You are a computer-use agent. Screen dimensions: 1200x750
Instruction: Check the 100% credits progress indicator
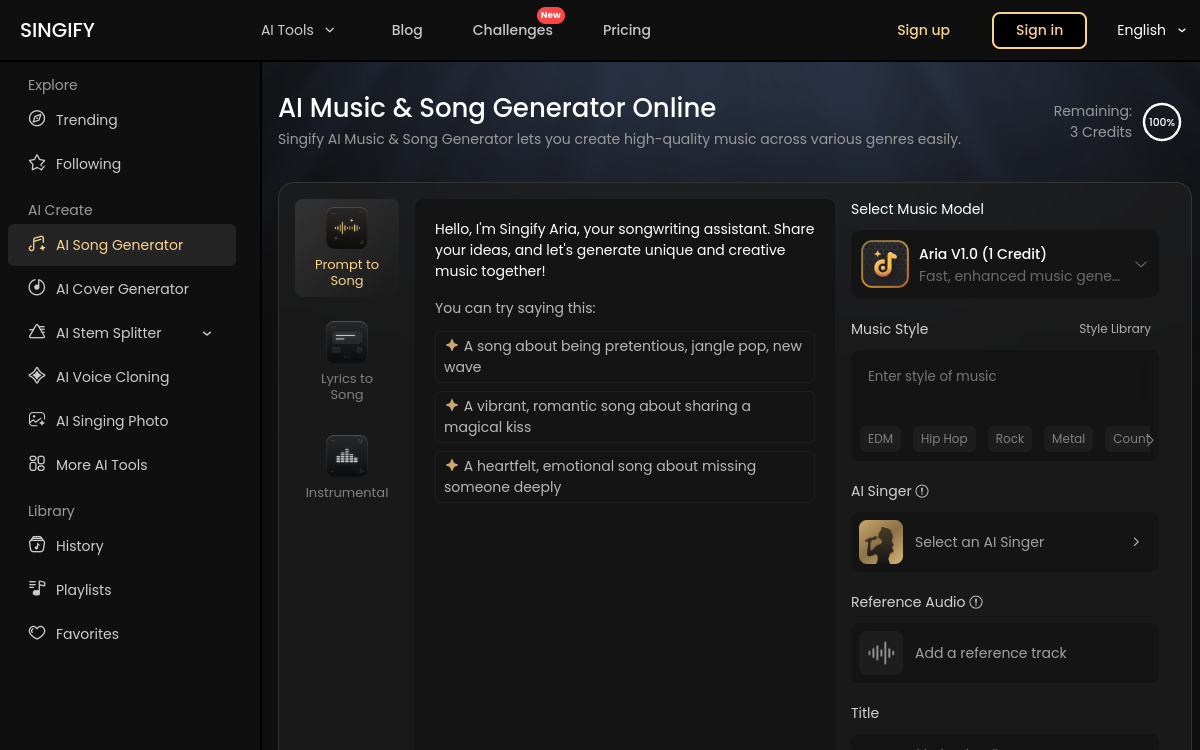coord(1161,122)
